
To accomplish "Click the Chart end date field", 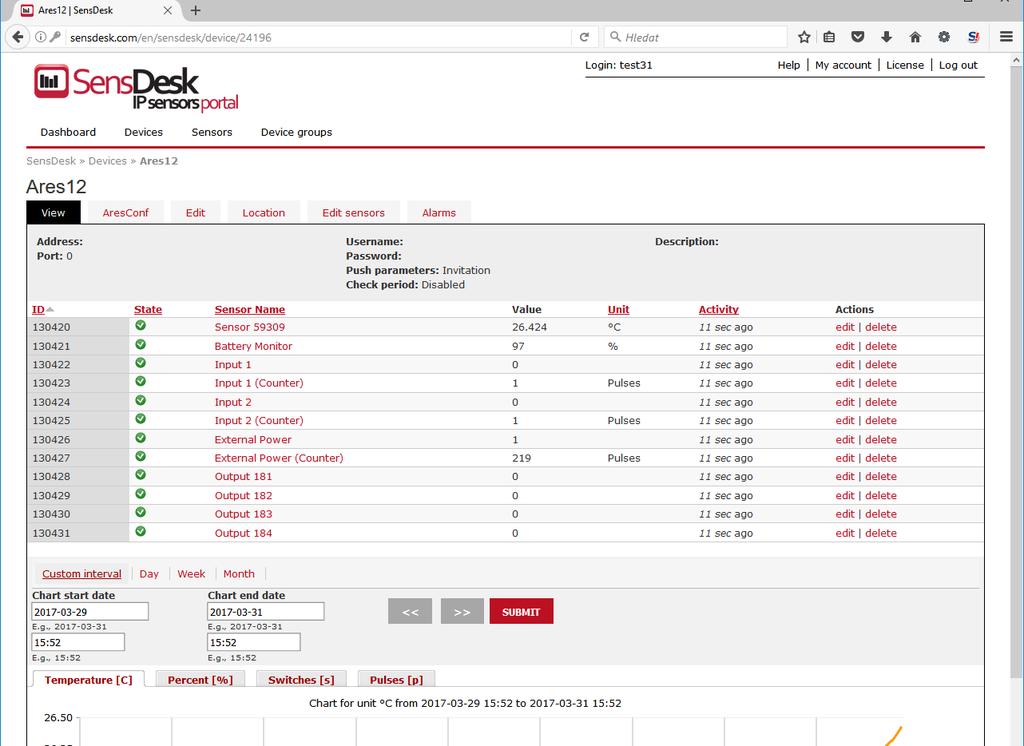I will 266,611.
